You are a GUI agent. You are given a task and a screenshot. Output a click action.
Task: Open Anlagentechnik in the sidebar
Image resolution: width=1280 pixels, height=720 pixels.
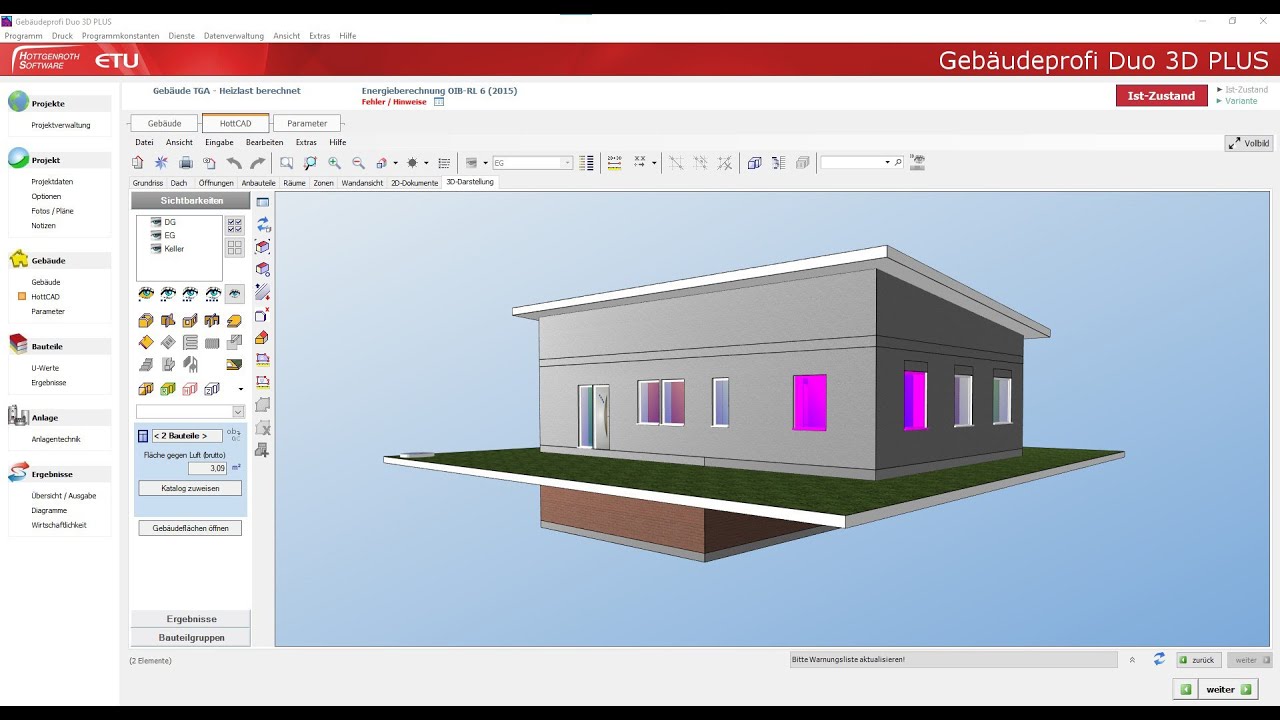[x=56, y=439]
